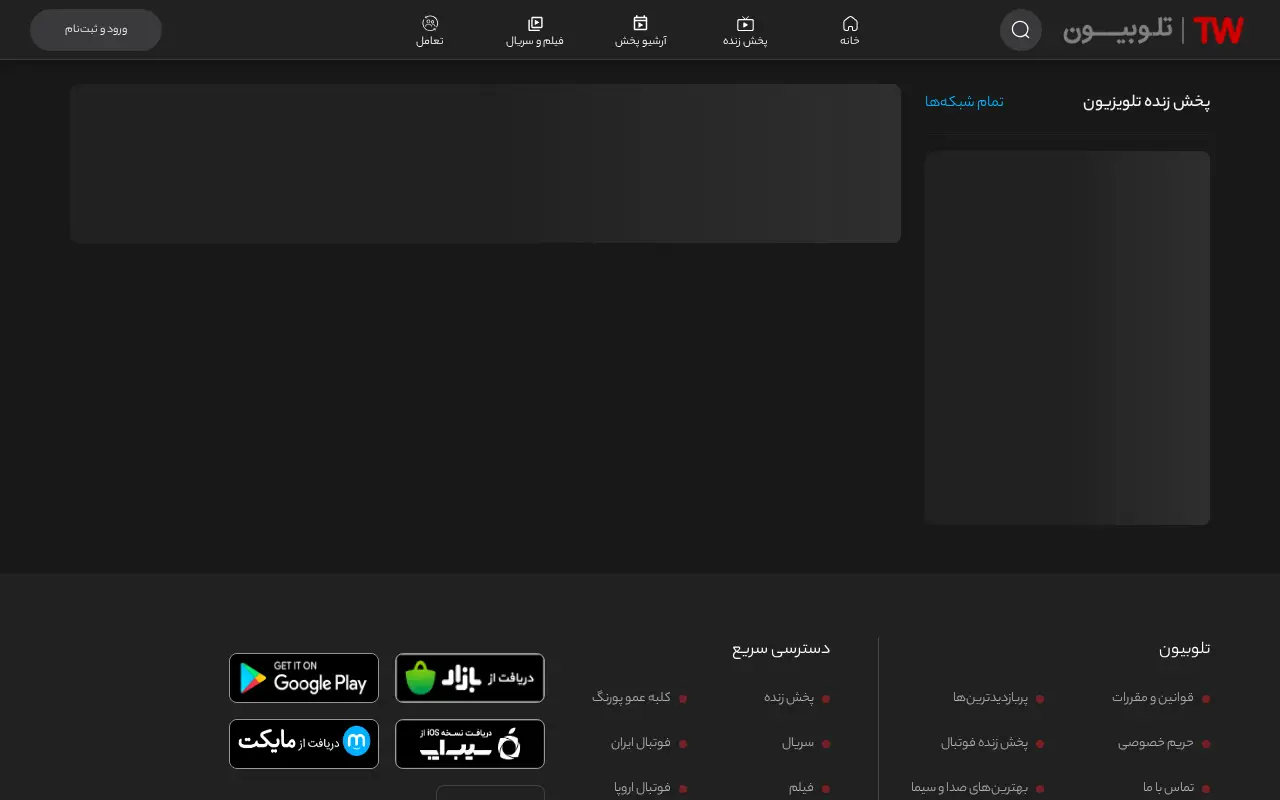Click ورود و ثبت‌نام login button

[x=96, y=30]
